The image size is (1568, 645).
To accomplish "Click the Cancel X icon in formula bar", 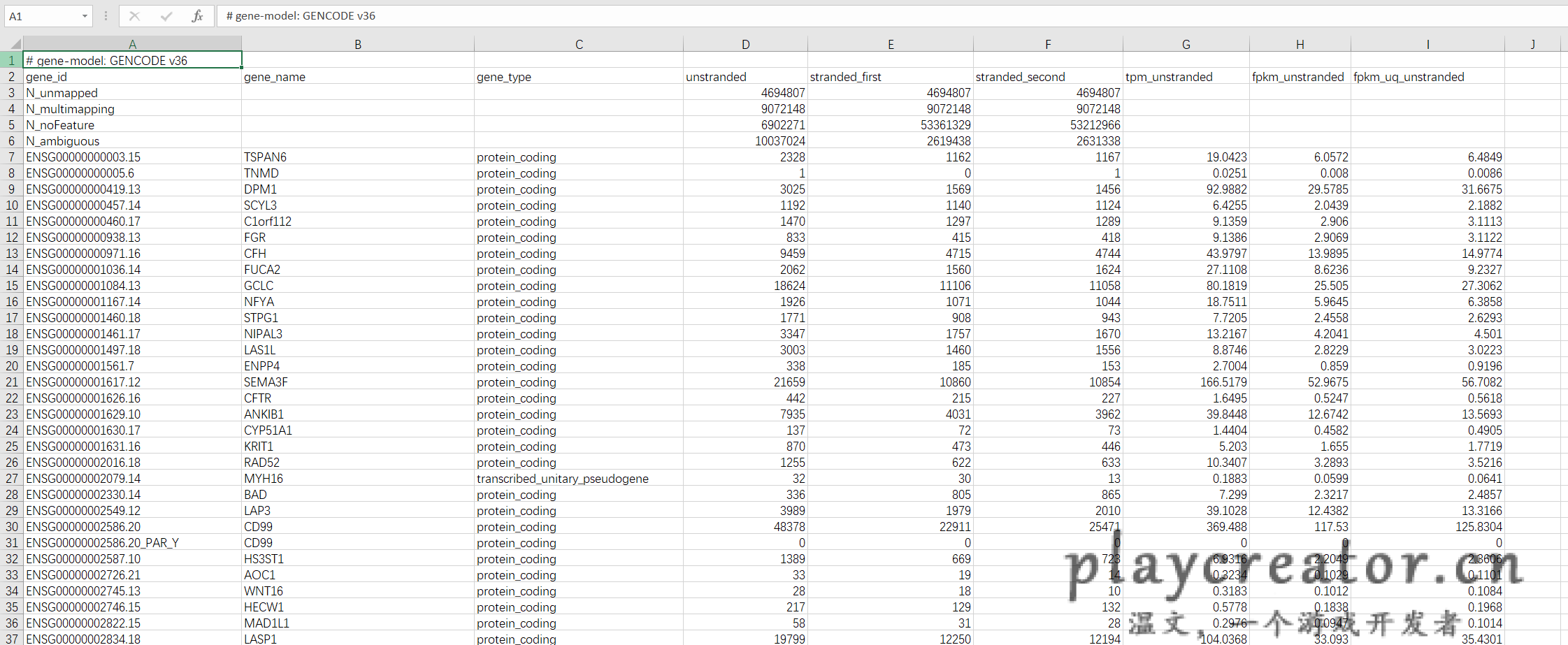I will pyautogui.click(x=134, y=16).
